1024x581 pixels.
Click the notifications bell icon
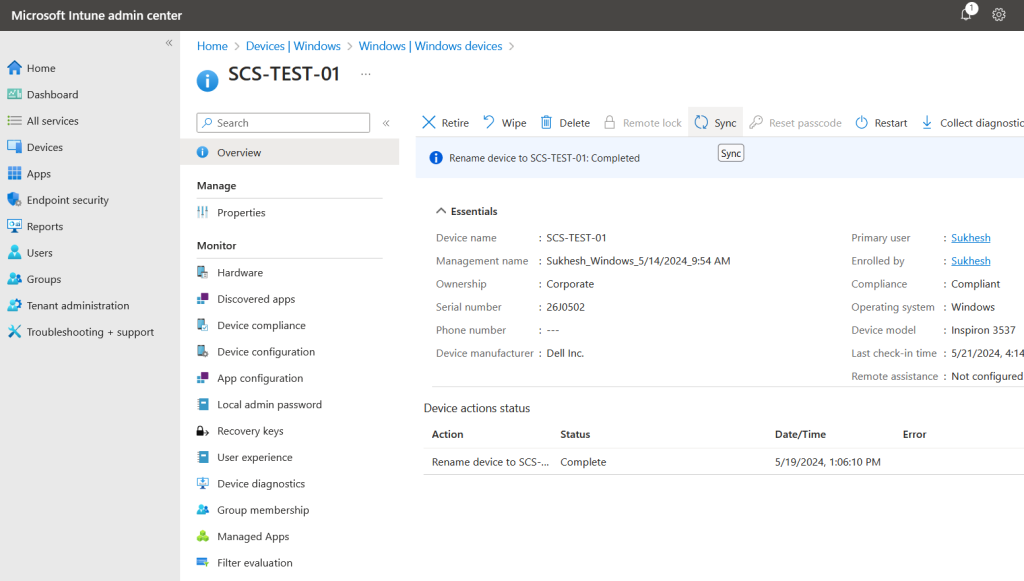tap(965, 15)
